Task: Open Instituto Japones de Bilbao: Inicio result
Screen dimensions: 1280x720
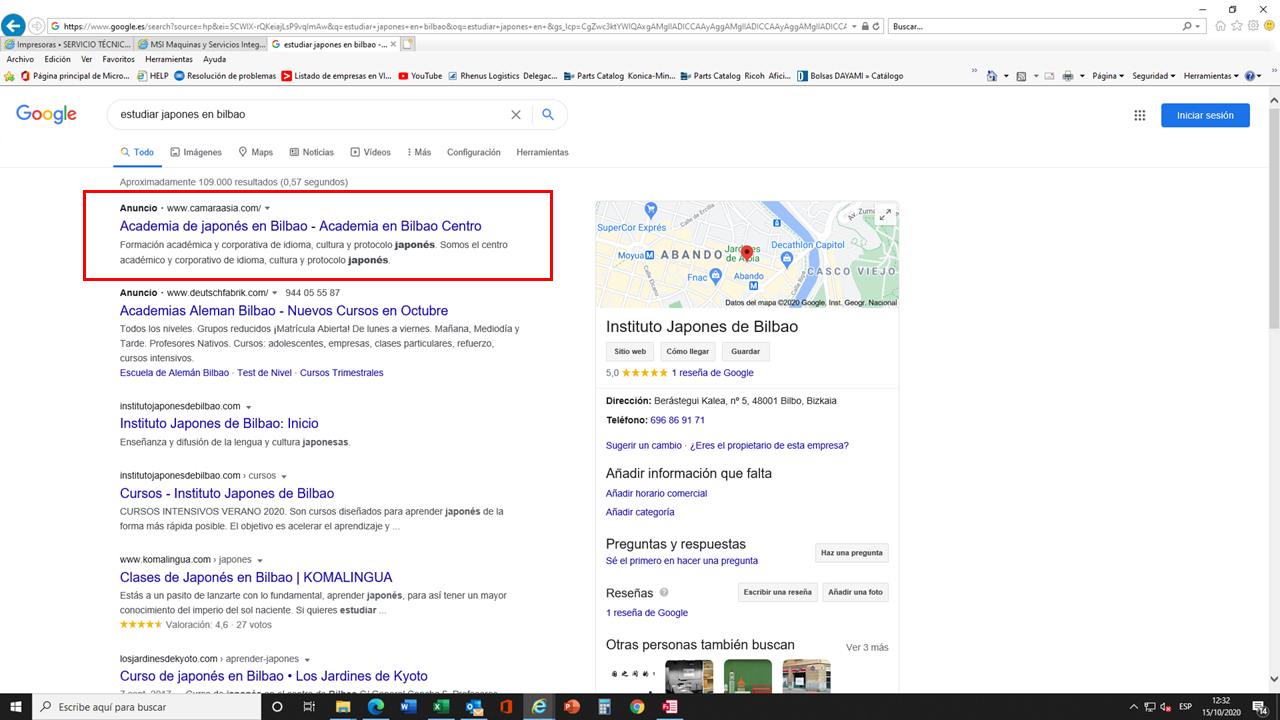Action: coord(219,423)
